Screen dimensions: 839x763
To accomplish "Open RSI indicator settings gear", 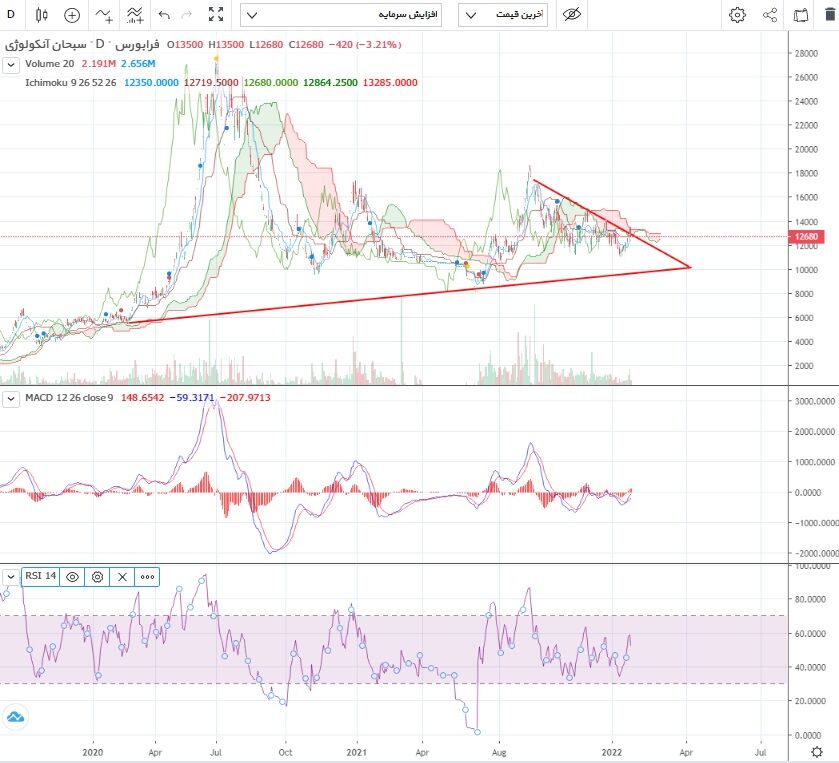I will 97,577.
